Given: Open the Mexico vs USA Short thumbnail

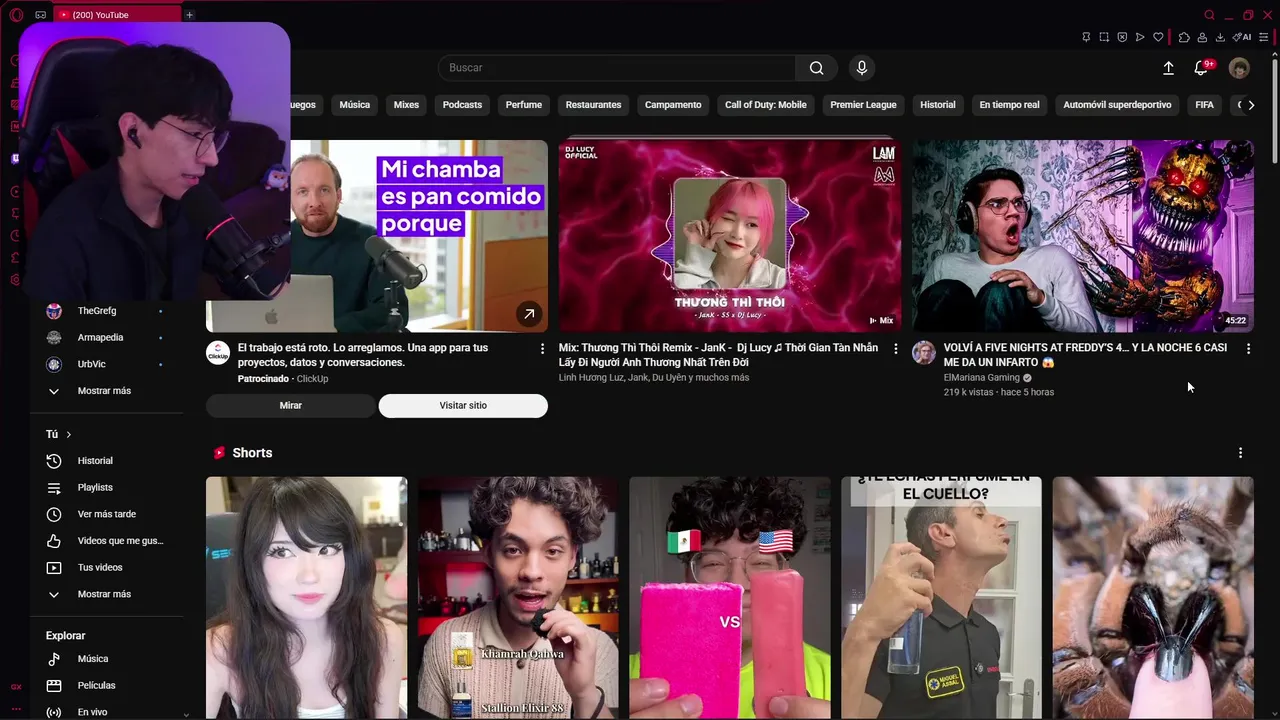Looking at the screenshot, I should click(x=730, y=598).
